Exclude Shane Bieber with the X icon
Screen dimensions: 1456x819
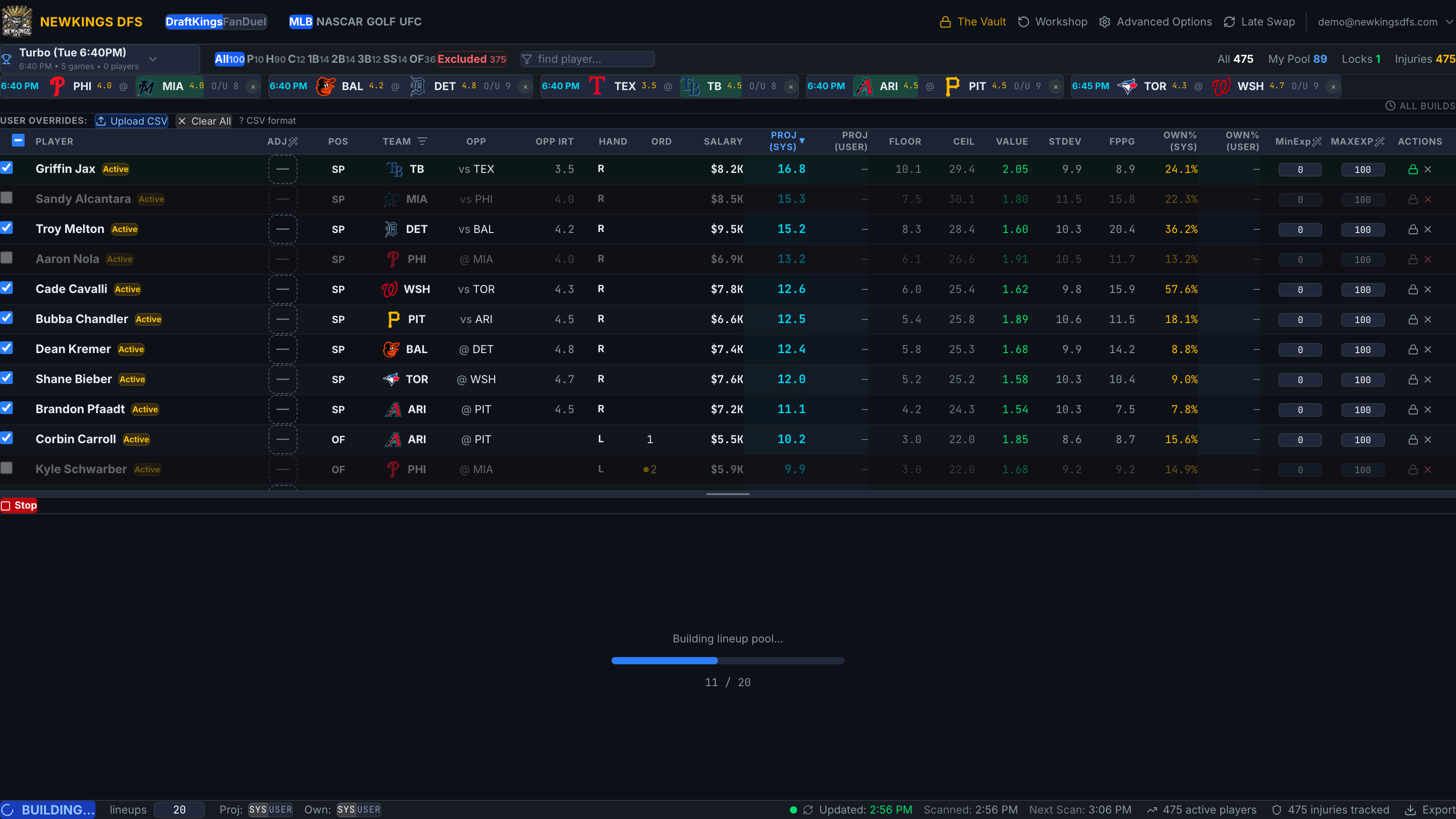click(x=1428, y=379)
